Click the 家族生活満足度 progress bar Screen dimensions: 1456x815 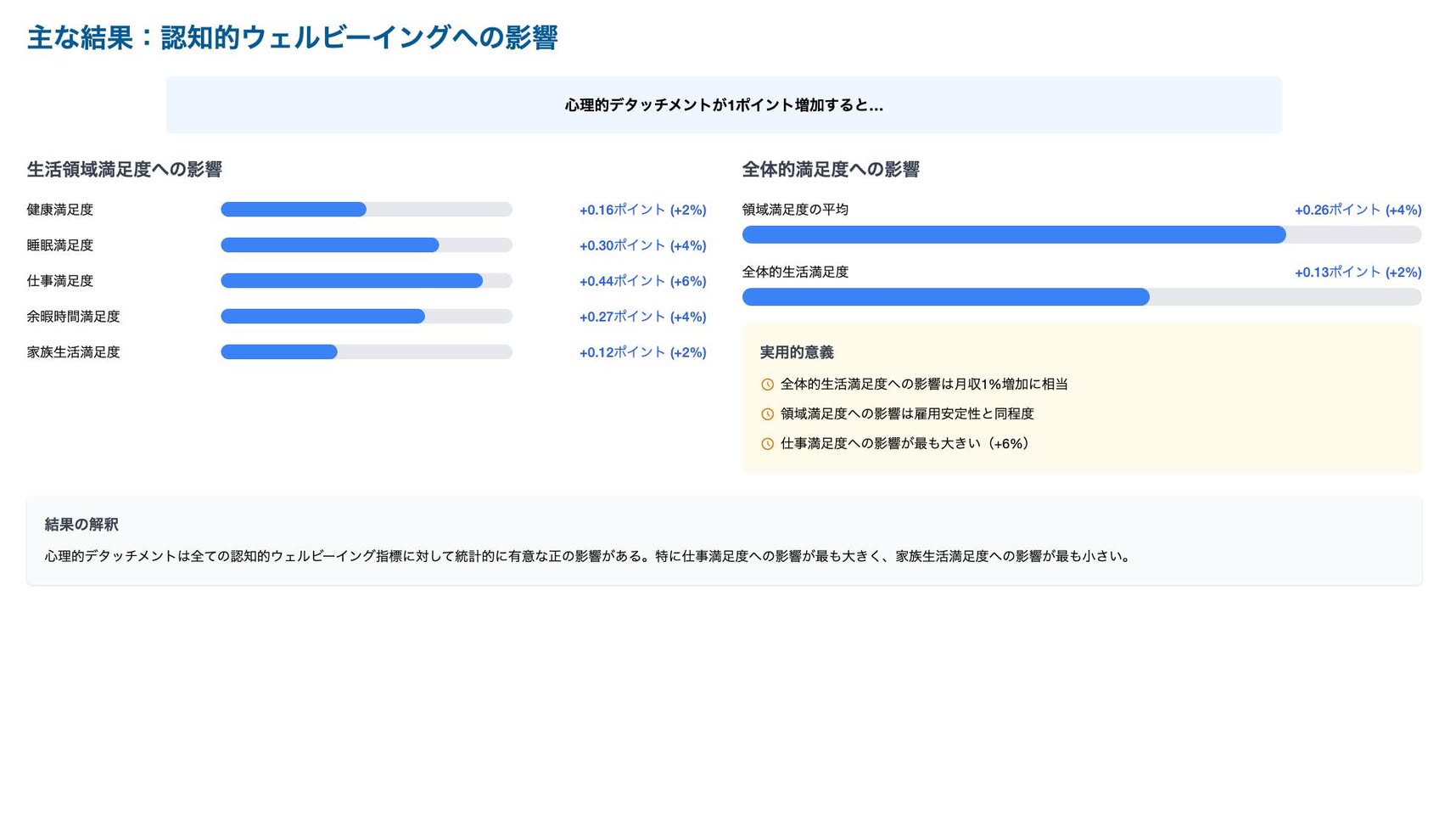pos(367,352)
